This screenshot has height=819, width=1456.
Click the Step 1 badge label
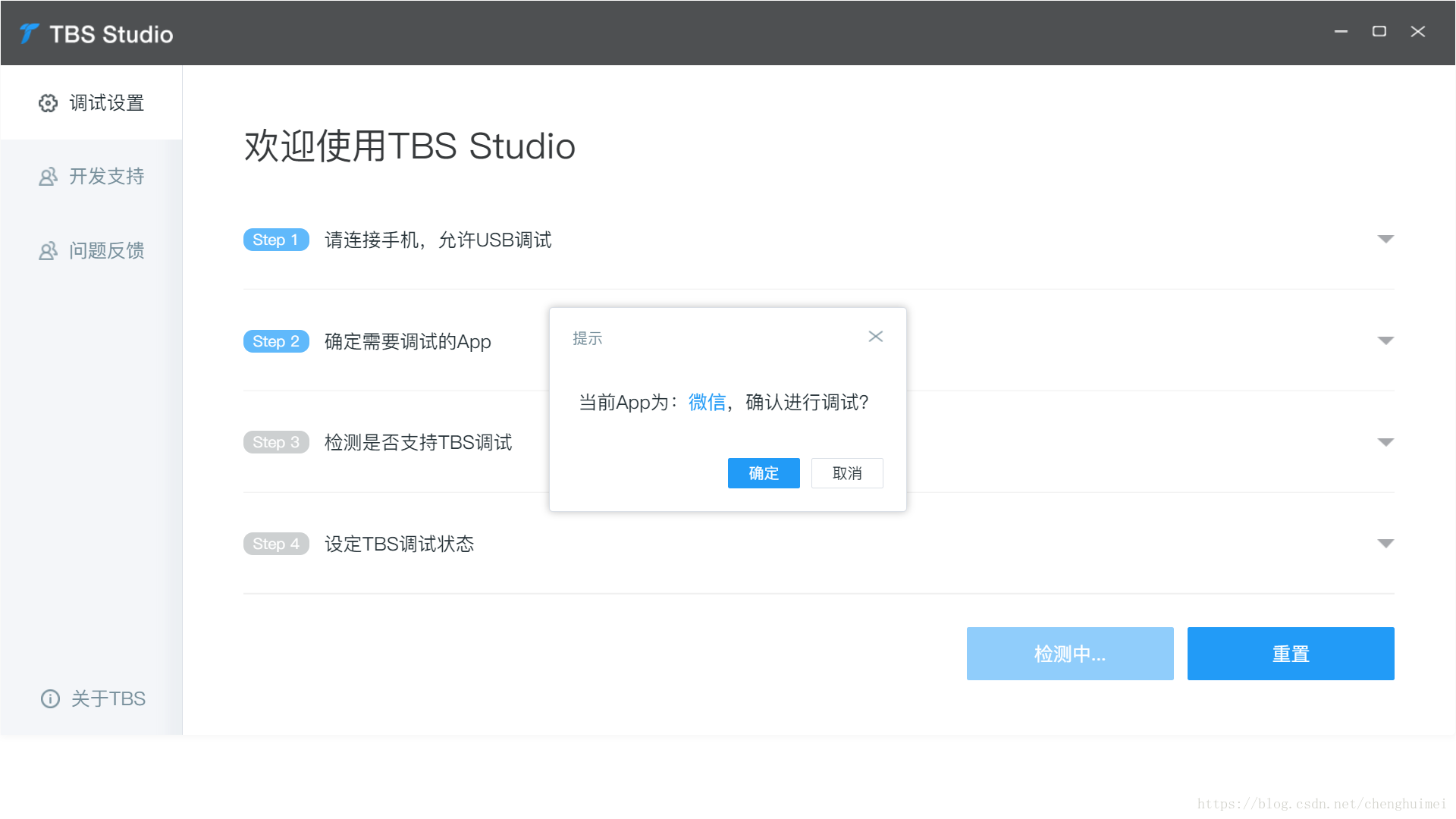(x=276, y=240)
